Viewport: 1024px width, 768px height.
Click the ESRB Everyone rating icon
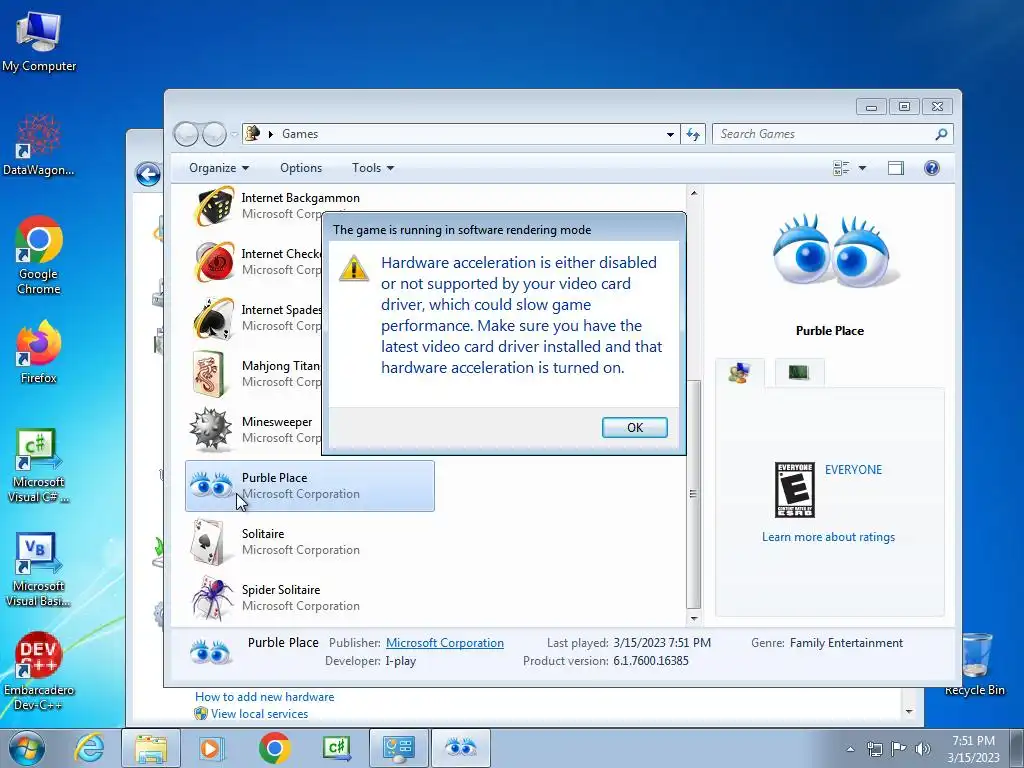pos(794,489)
